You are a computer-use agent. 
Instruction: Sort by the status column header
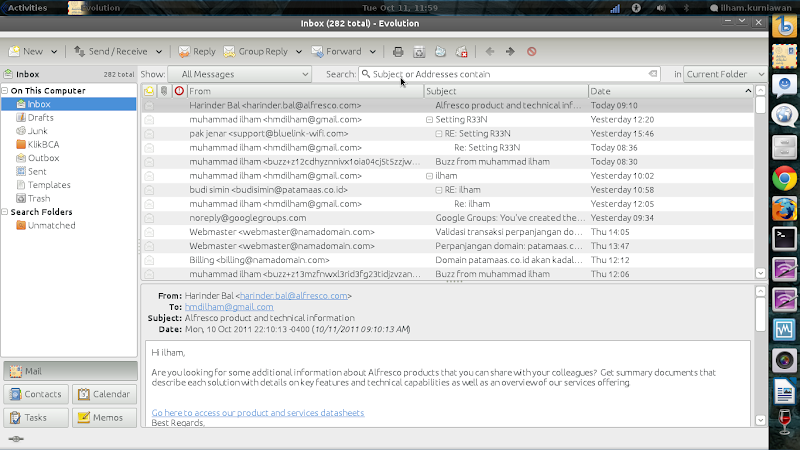coord(149,91)
